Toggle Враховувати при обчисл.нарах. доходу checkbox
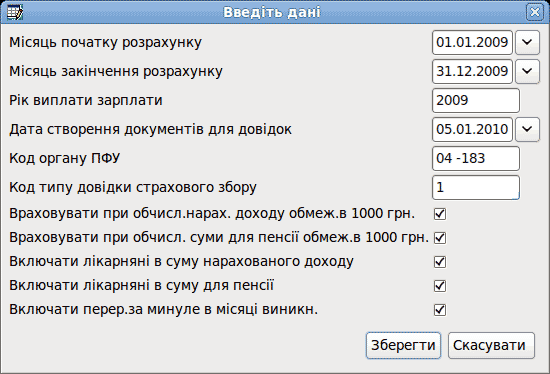The height and width of the screenshot is (374, 550). [x=440, y=214]
